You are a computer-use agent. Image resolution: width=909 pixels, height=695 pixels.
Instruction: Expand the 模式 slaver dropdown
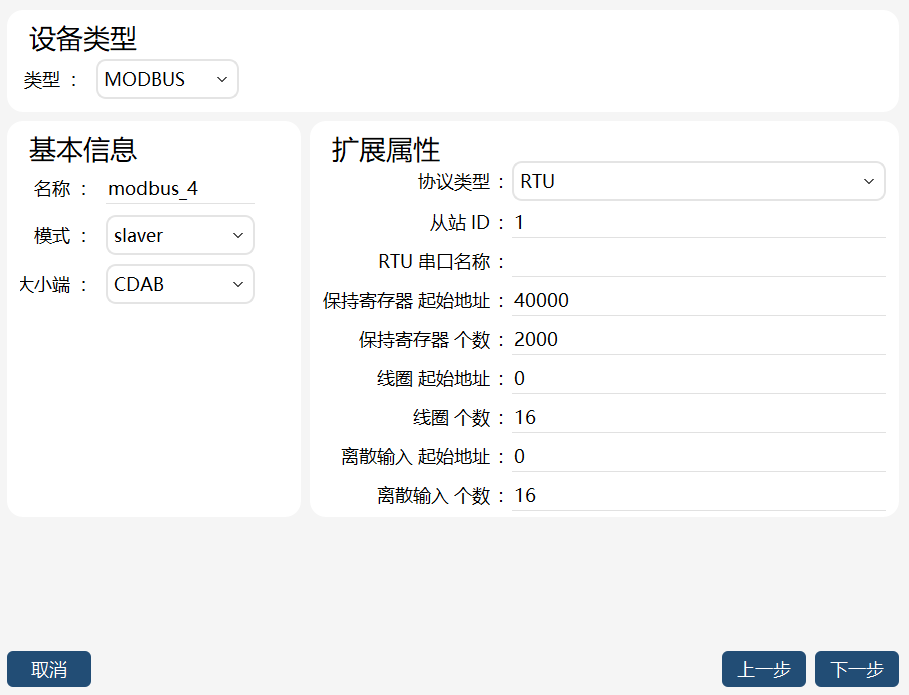pos(180,235)
